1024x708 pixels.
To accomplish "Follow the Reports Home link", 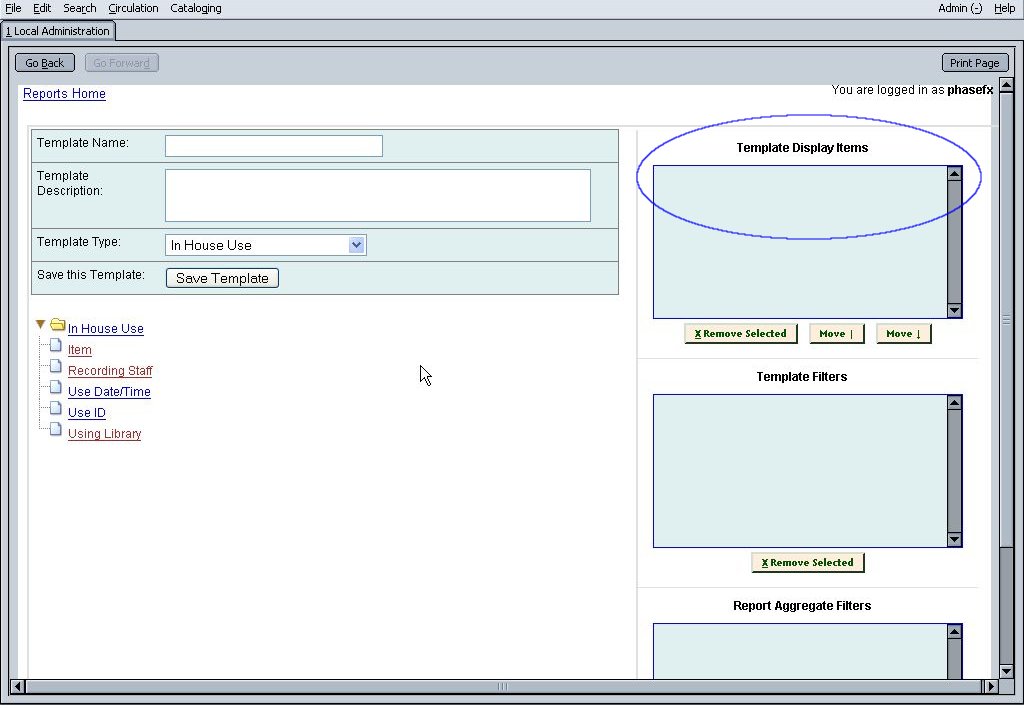I will (x=64, y=94).
